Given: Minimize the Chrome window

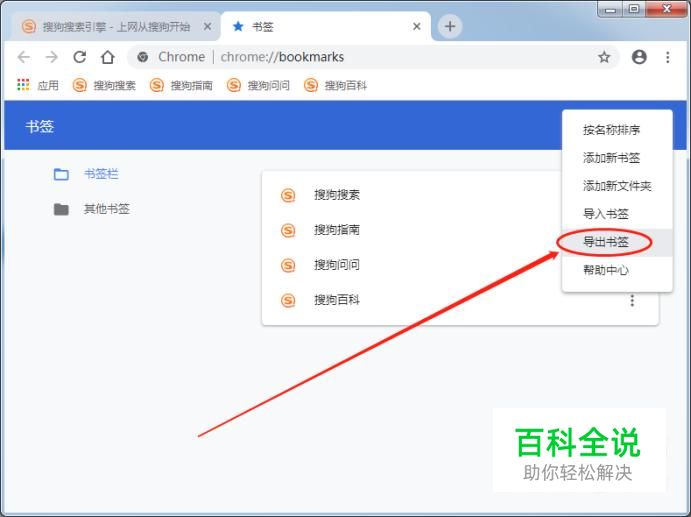Looking at the screenshot, I should 610,9.
